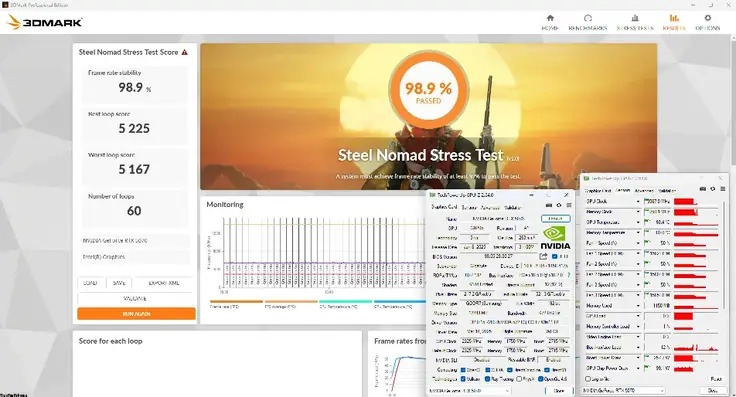Open the GPU selector dropdown in GPU-Z Graphics Card window
This screenshot has width=736, height=397.
tap(469, 390)
